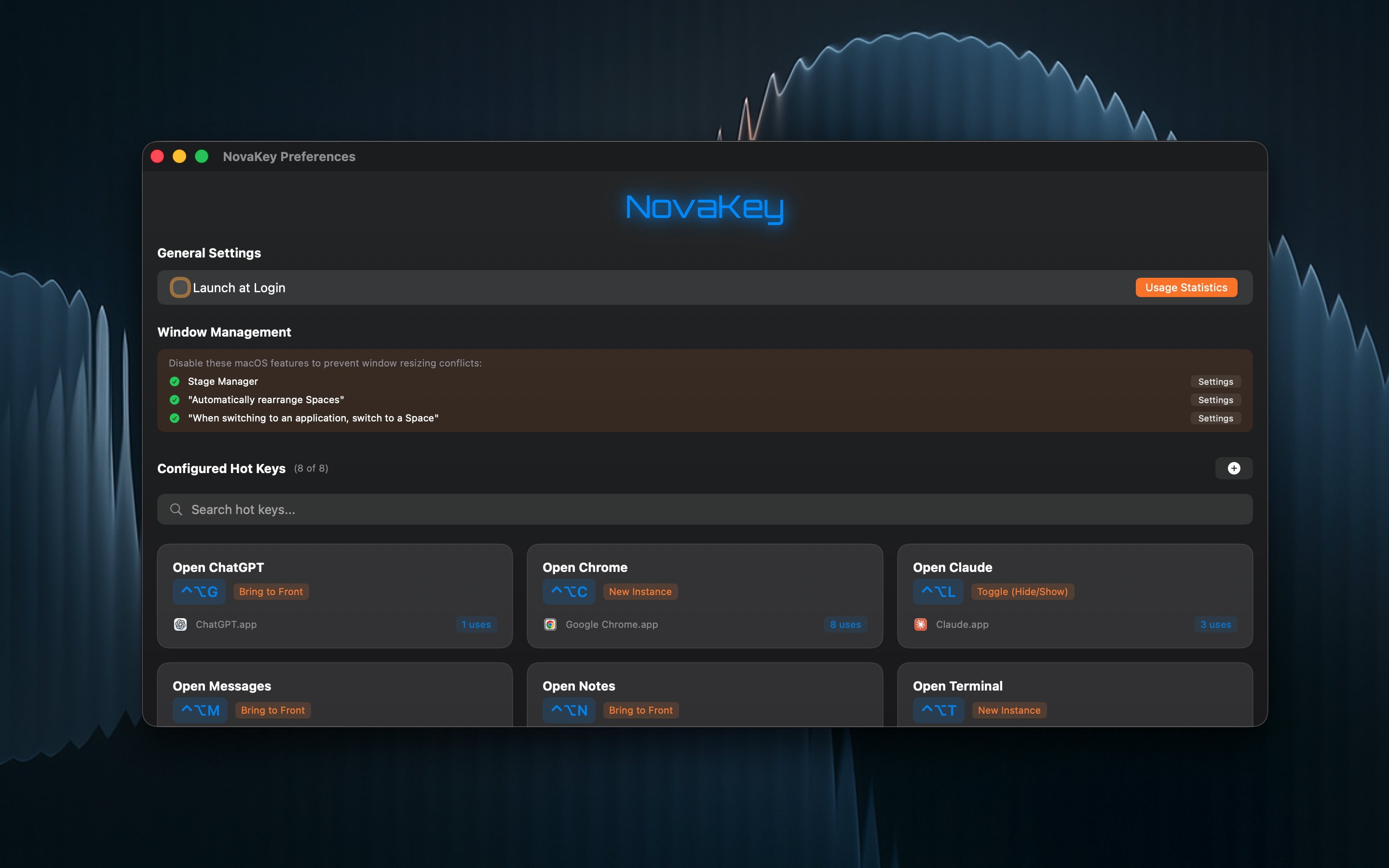Click the ChatGPT app icon

180,624
